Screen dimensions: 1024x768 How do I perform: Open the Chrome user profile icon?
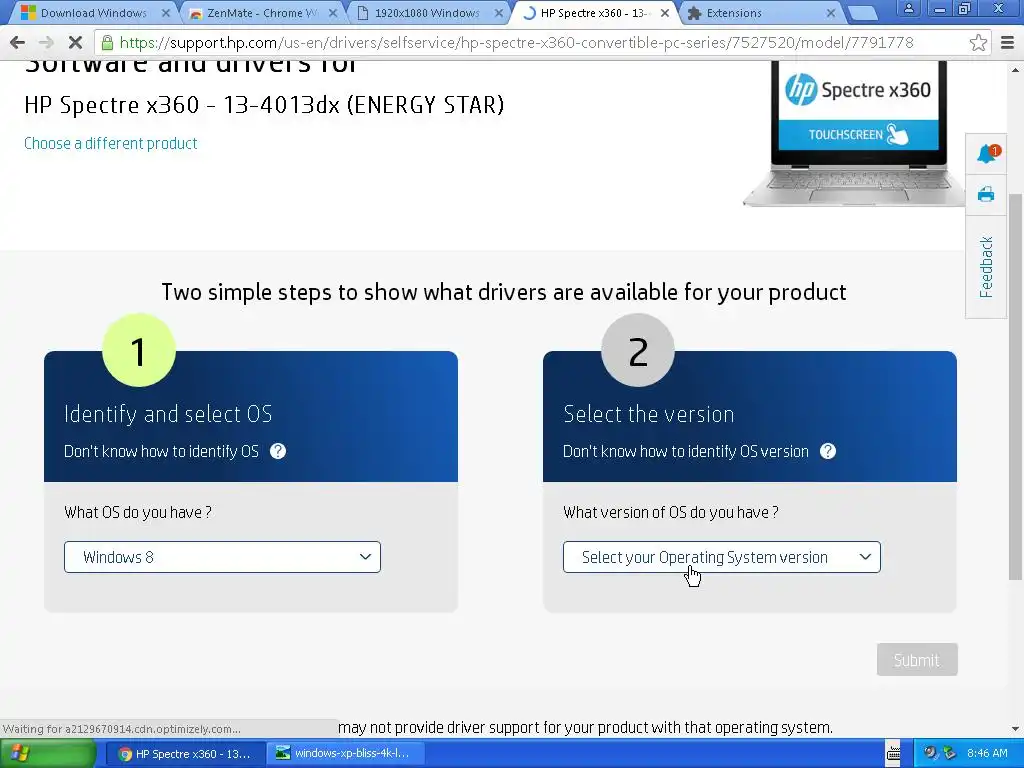[x=908, y=9]
